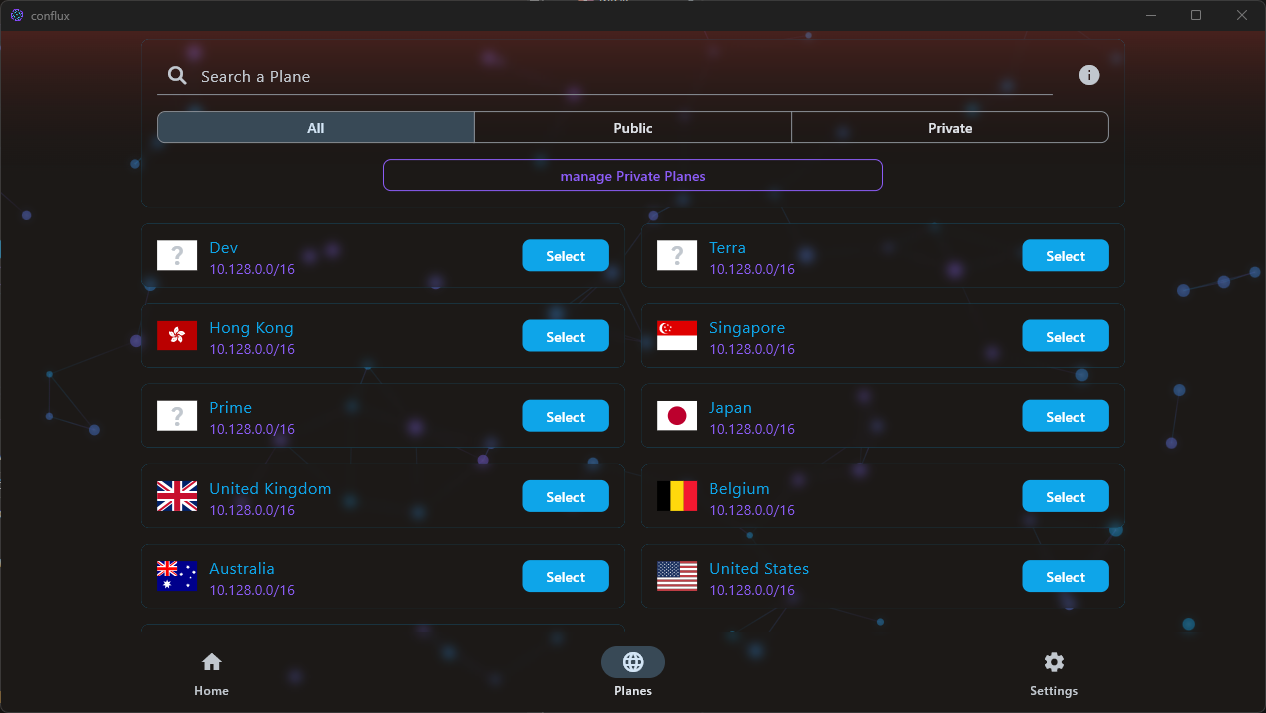Choose the Australia plane Select button
The height and width of the screenshot is (713, 1266).
tap(565, 577)
